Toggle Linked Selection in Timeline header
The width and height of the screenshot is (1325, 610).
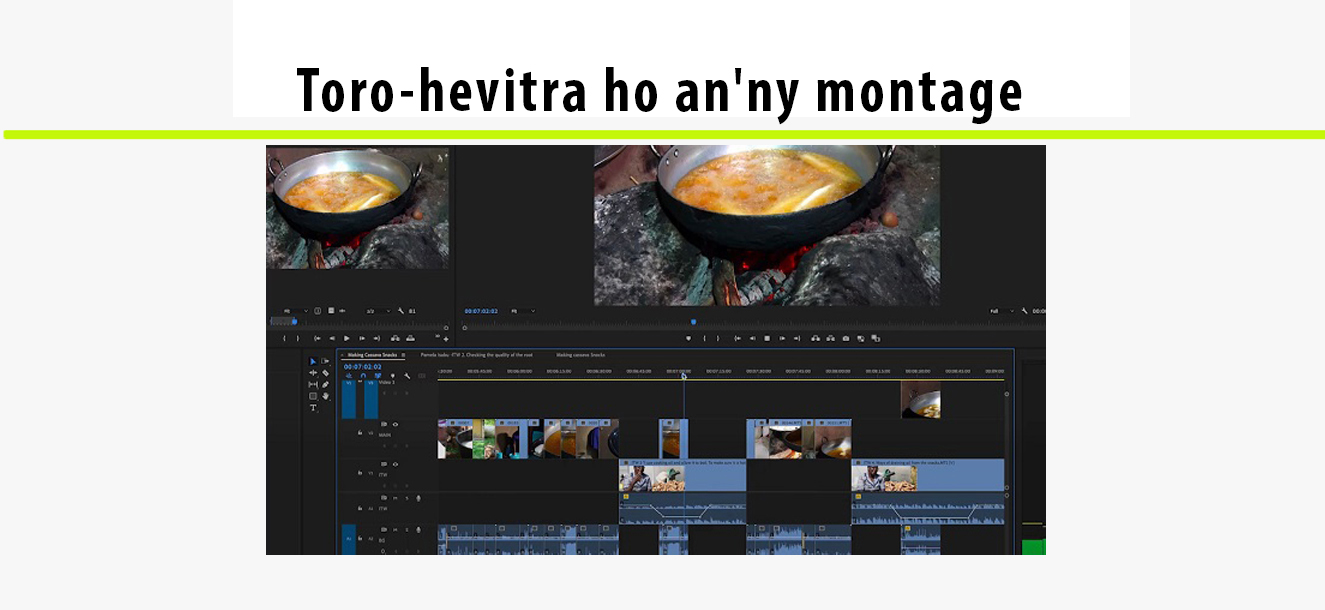(x=378, y=376)
